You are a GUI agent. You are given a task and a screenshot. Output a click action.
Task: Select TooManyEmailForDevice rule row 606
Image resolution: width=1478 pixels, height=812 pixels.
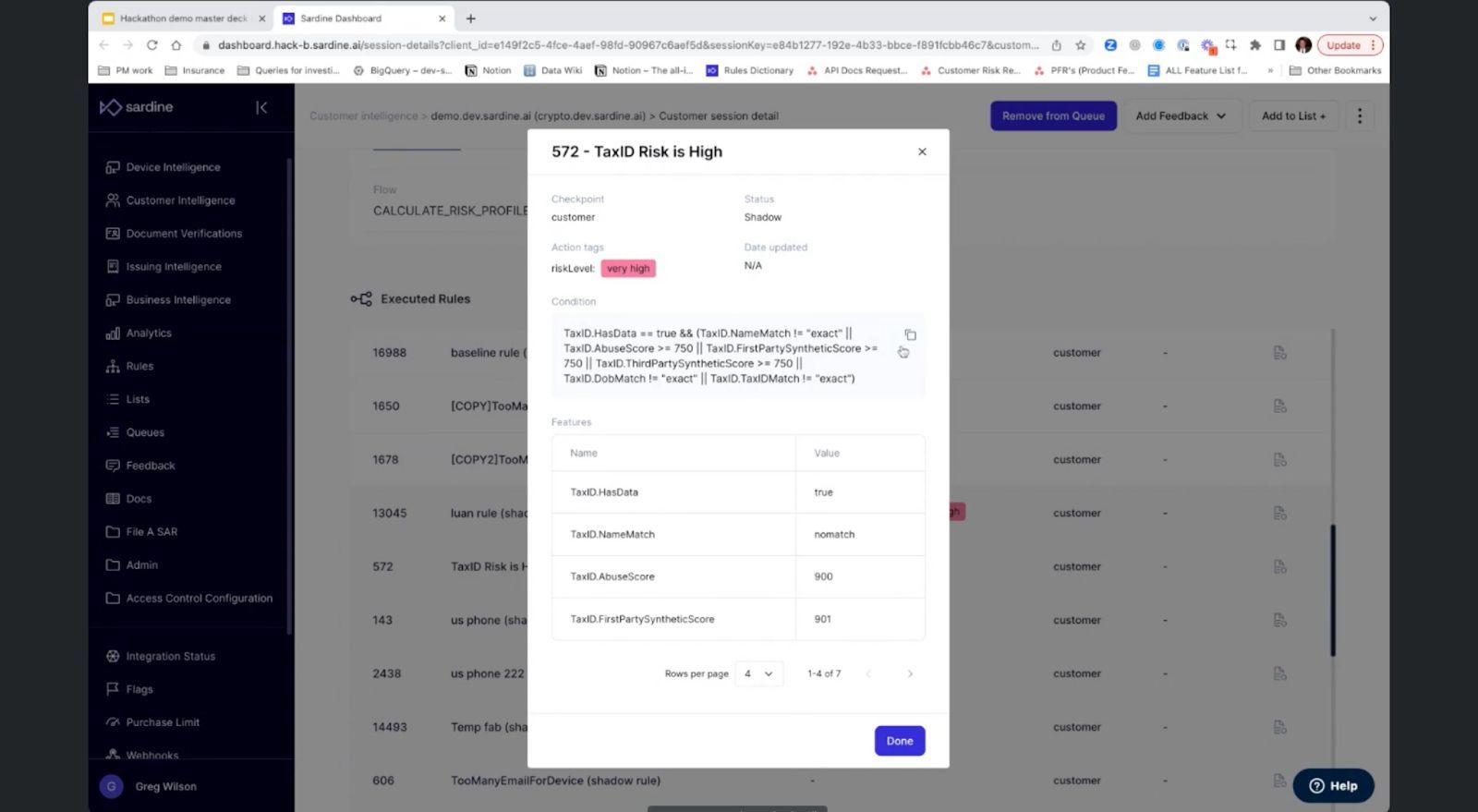click(841, 781)
